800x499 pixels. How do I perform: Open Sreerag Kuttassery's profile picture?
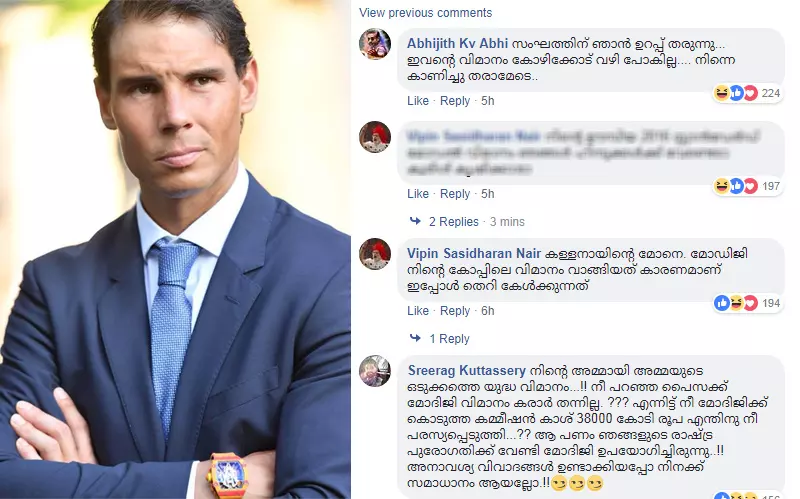pyautogui.click(x=375, y=371)
